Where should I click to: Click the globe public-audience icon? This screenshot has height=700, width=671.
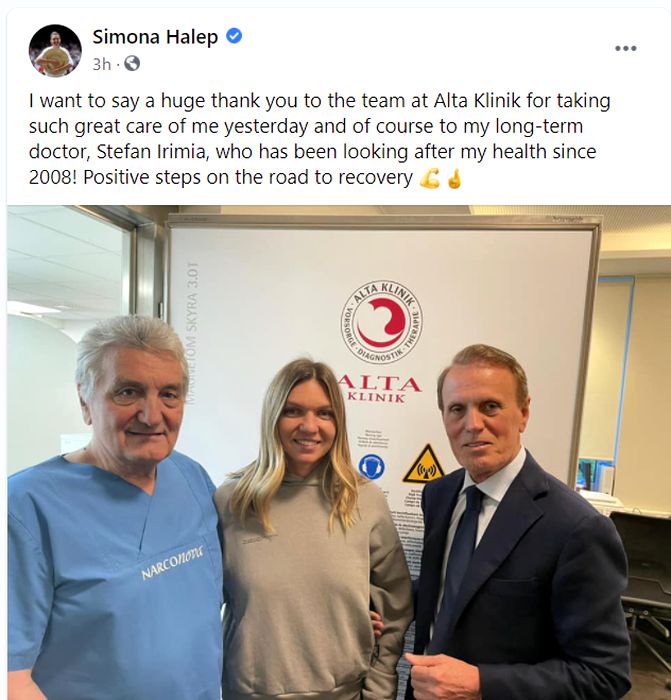[x=132, y=63]
